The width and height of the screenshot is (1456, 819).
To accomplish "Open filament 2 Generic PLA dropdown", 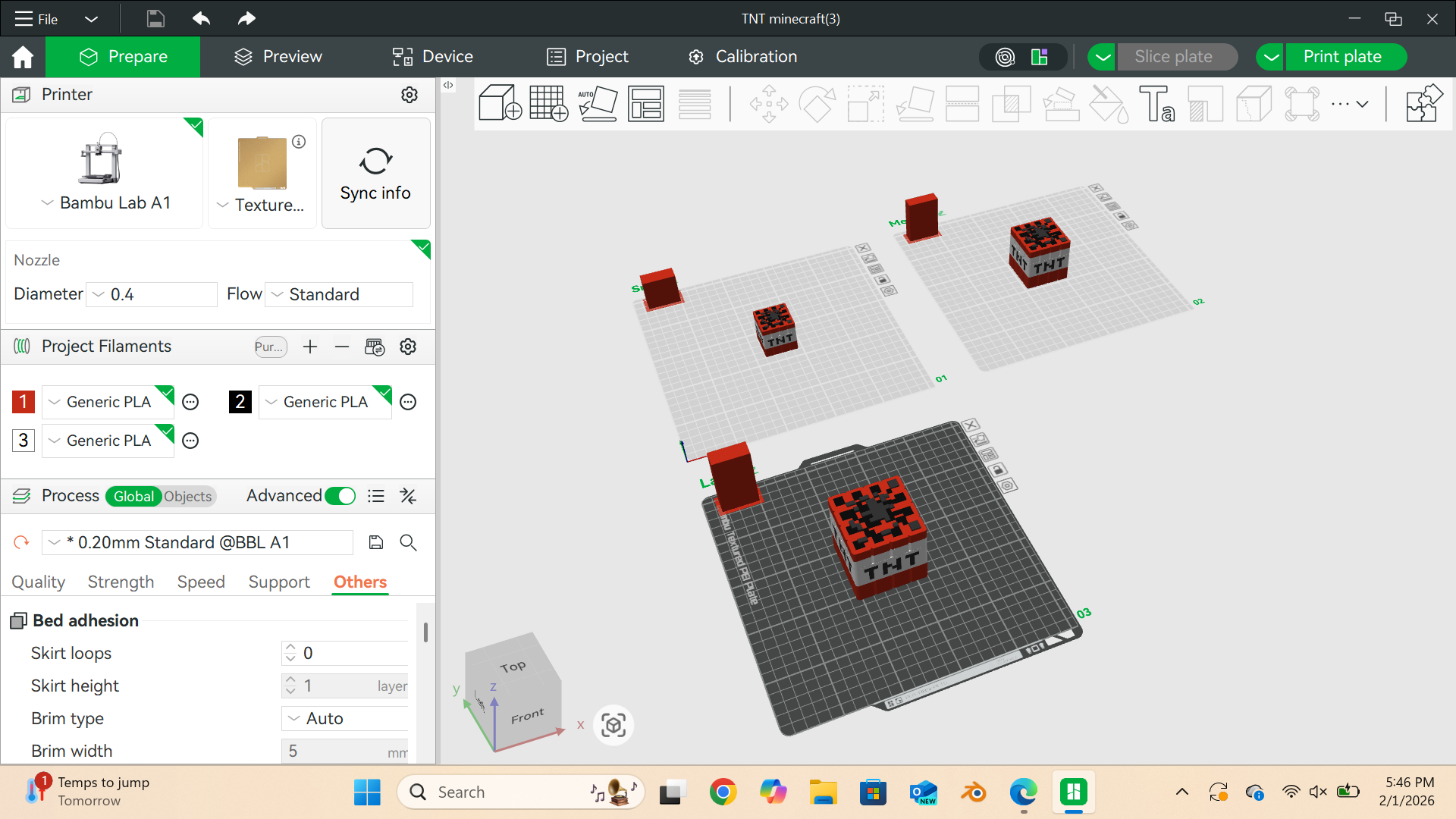I will pyautogui.click(x=325, y=402).
